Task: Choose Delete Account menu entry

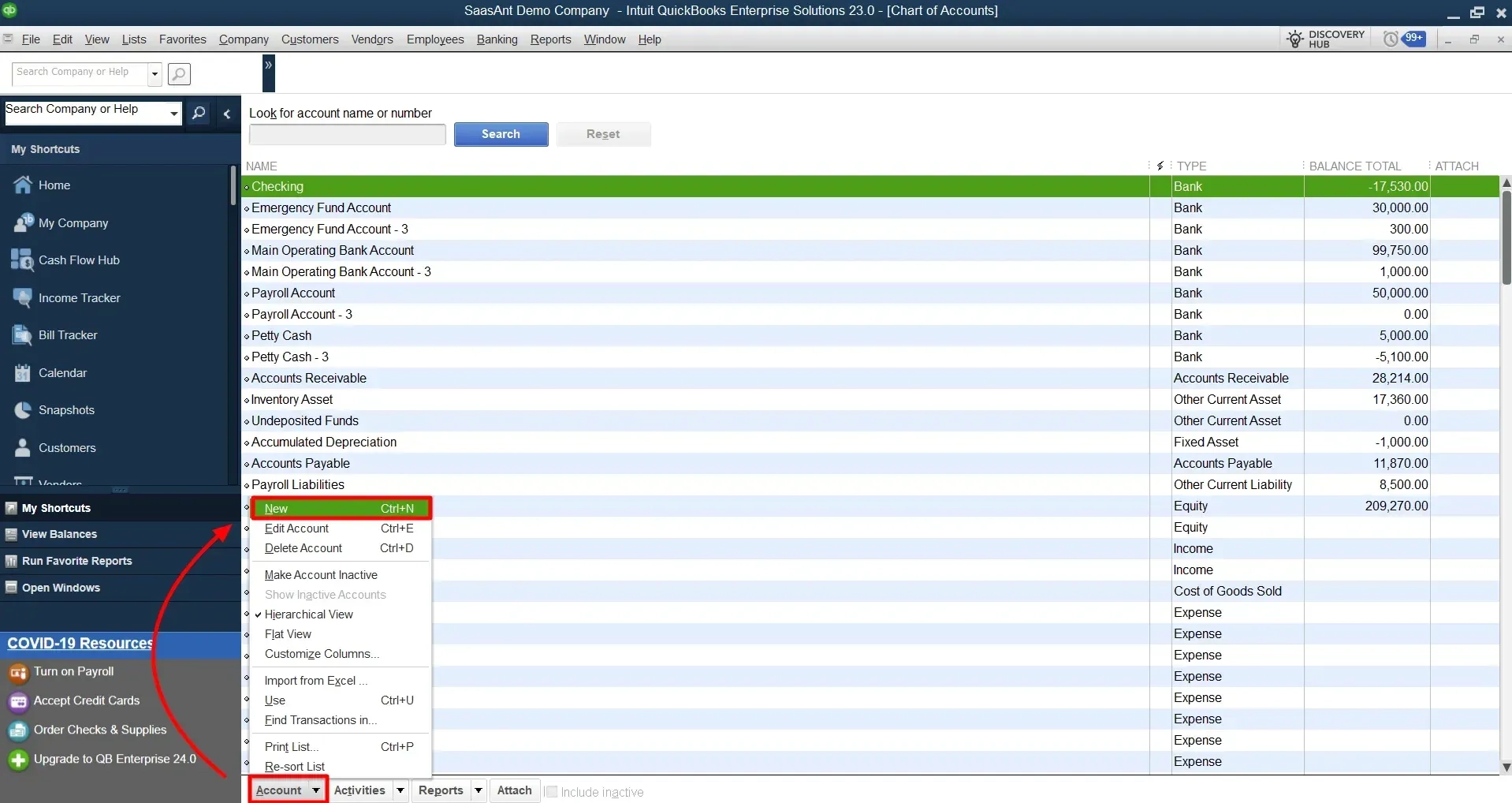Action: [341, 548]
